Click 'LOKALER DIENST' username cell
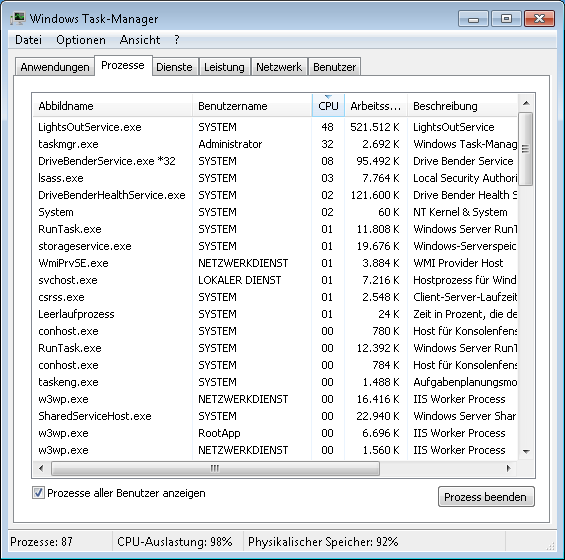The height and width of the screenshot is (560, 565). point(240,280)
